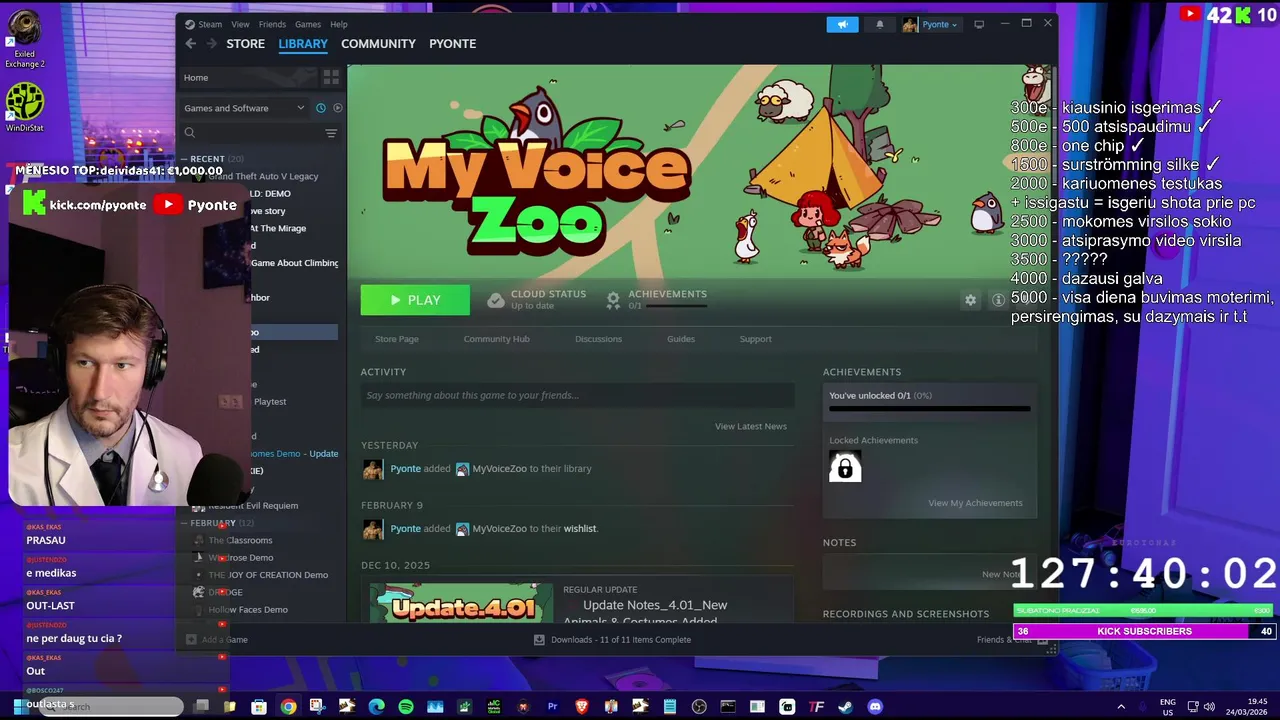Switch to Big Picture mode monitor icon
Image resolution: width=1280 pixels, height=720 pixels.
tap(979, 24)
